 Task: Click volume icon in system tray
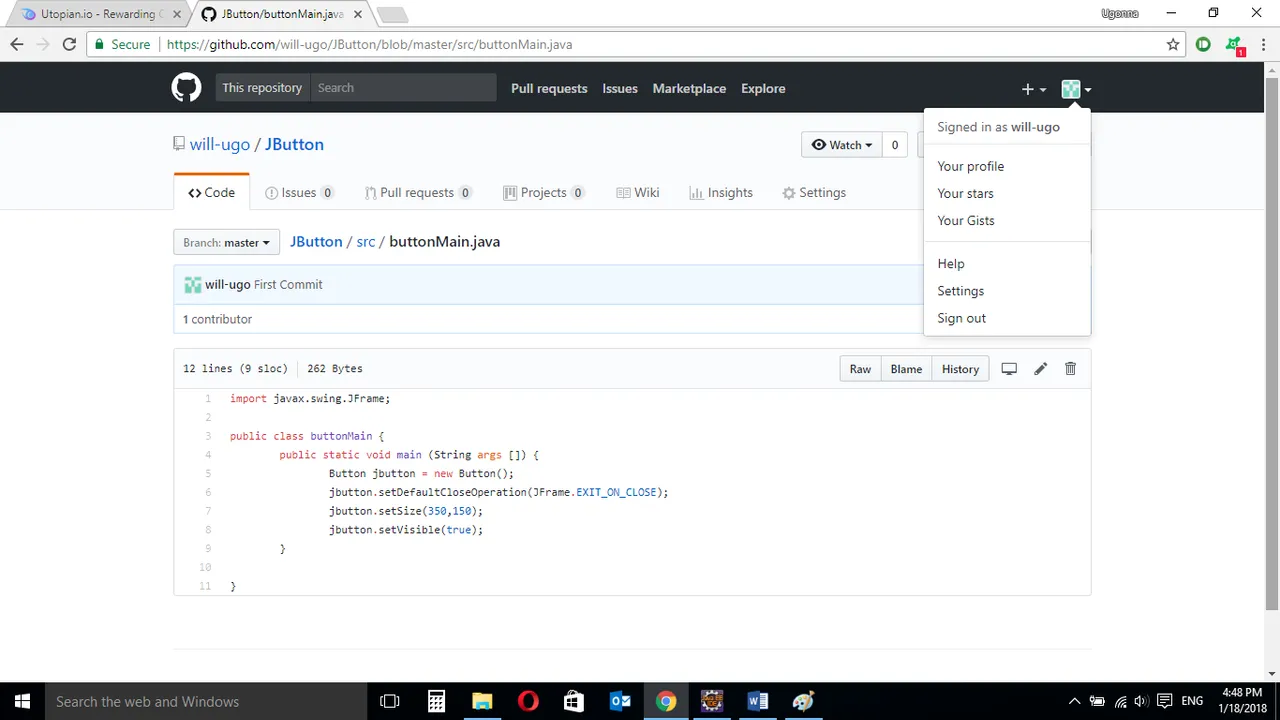(1141, 701)
